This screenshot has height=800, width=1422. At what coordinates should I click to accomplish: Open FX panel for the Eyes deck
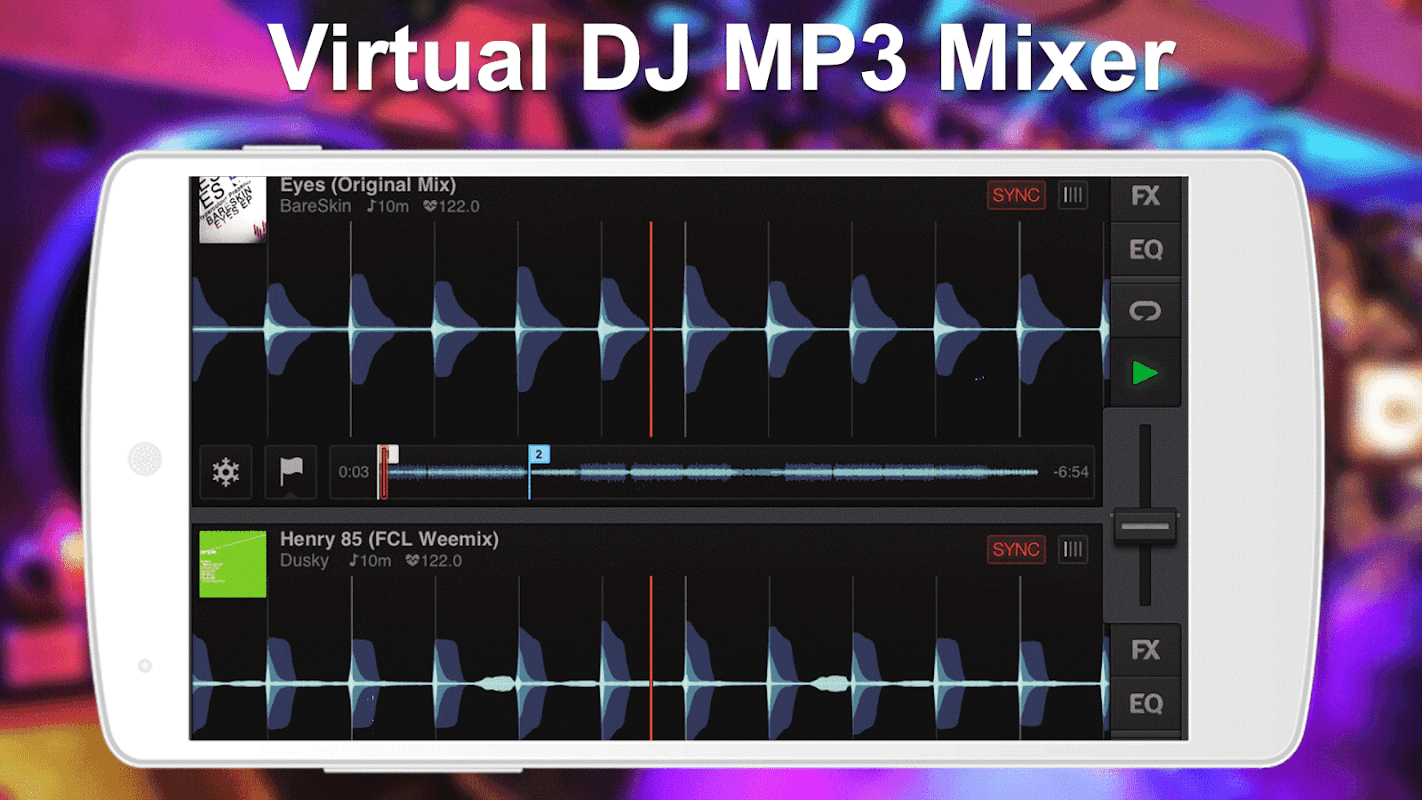[1146, 196]
